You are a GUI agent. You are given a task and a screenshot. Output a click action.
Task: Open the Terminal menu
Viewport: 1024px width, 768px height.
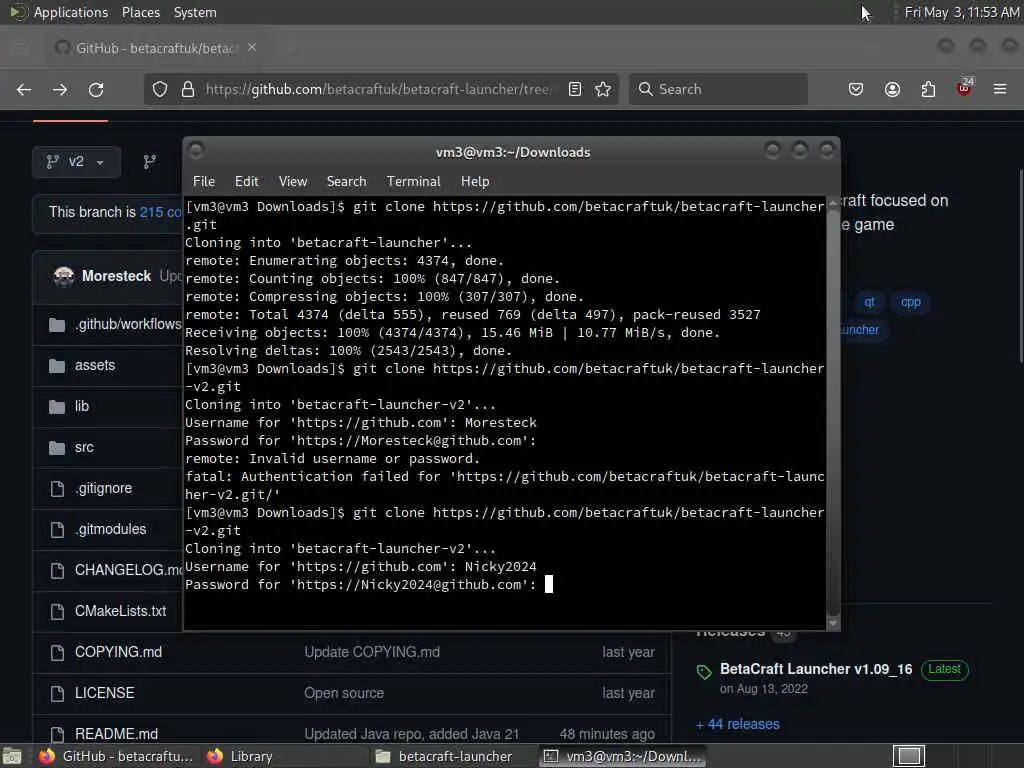pos(413,182)
